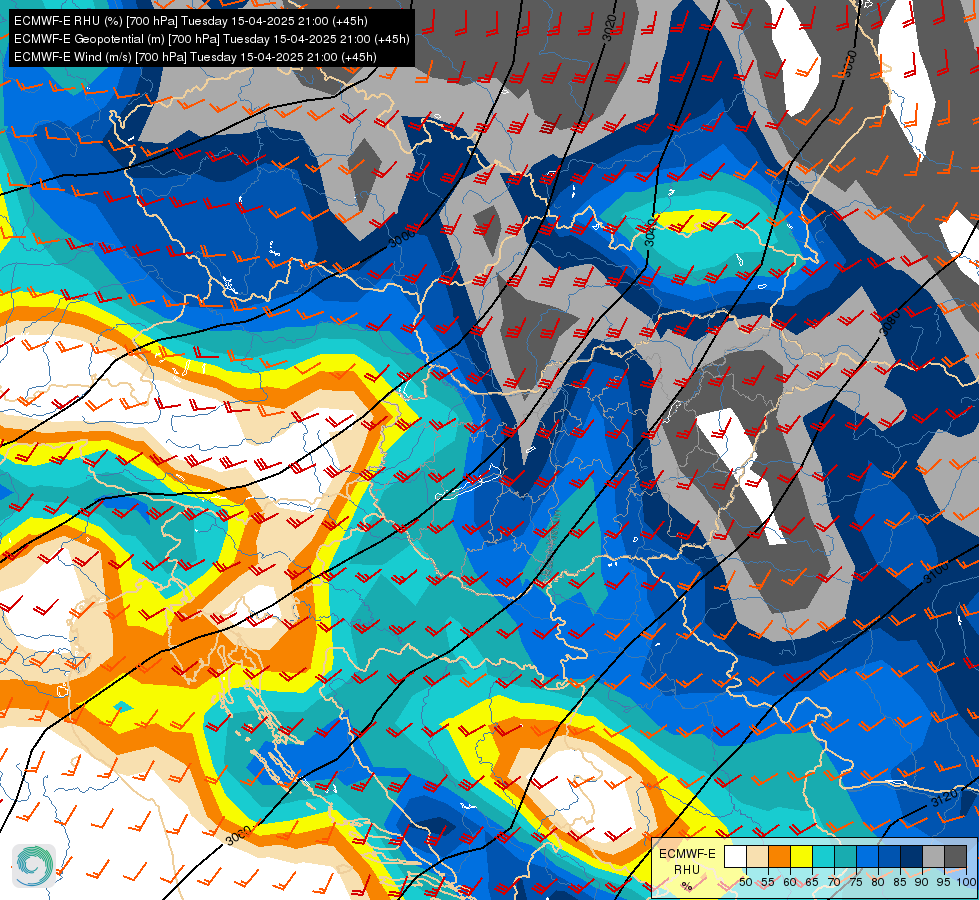Pick the yellow legend swatch for 60-65

[x=800, y=856]
